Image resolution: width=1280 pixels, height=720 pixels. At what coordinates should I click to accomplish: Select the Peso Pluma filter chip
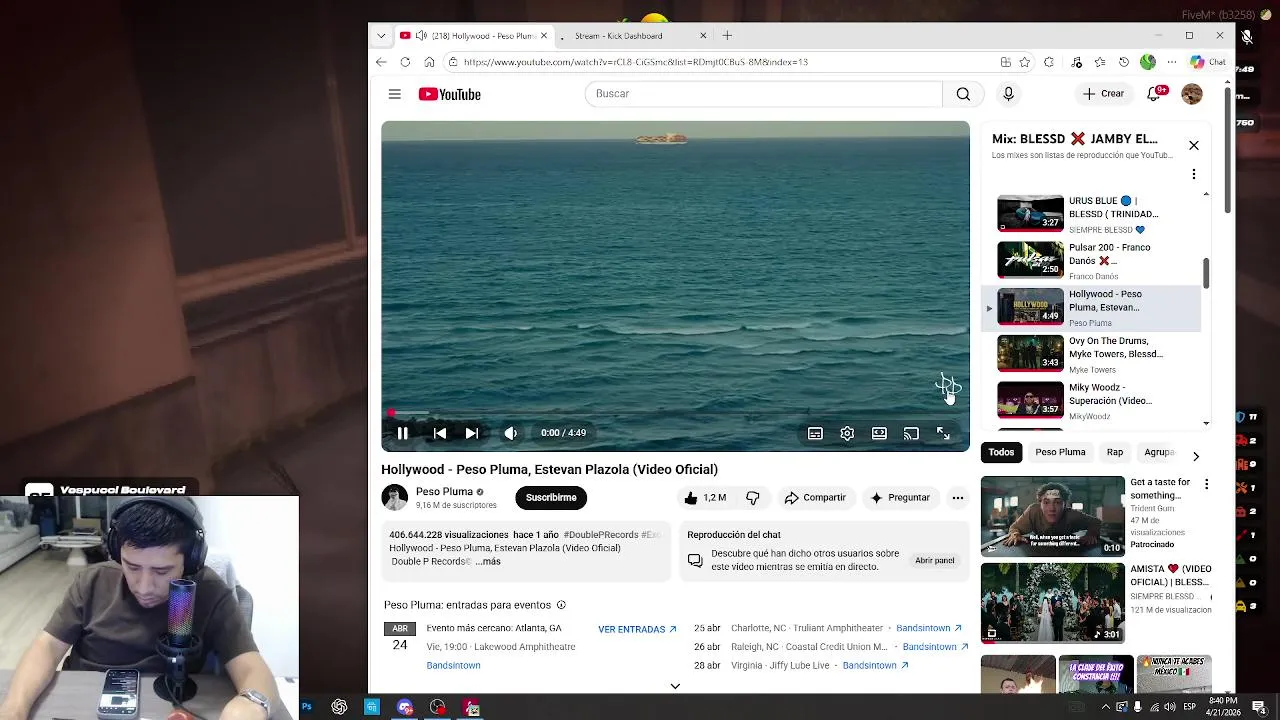click(1060, 452)
